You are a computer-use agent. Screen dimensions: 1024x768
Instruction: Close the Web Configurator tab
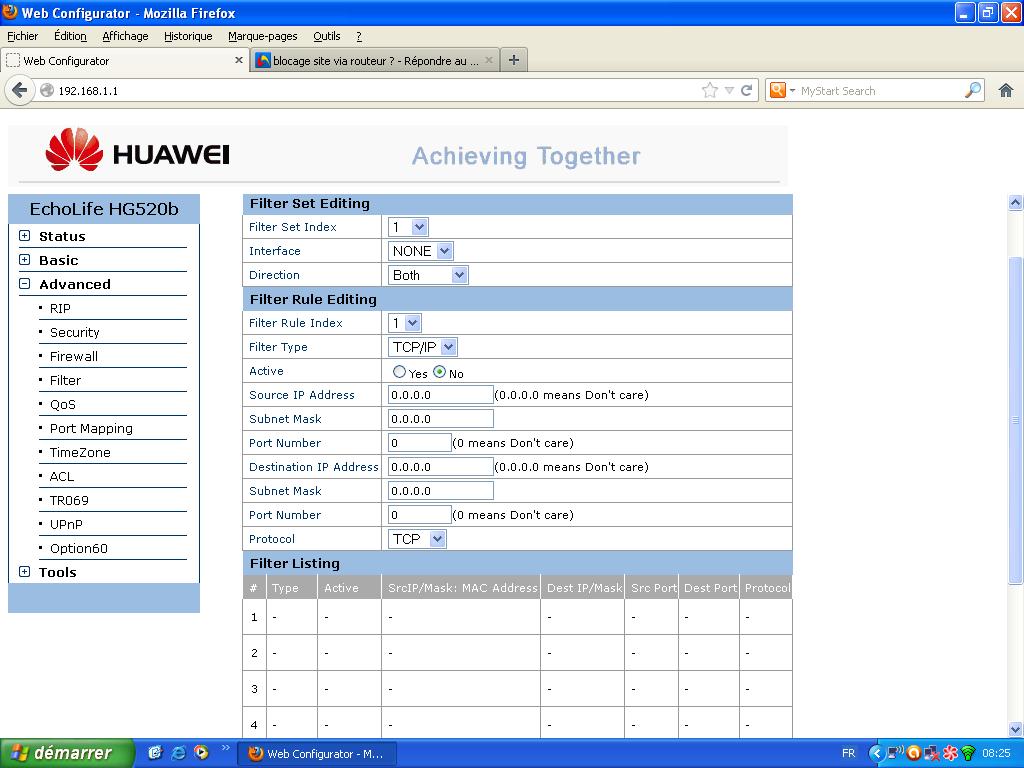pyautogui.click(x=238, y=60)
